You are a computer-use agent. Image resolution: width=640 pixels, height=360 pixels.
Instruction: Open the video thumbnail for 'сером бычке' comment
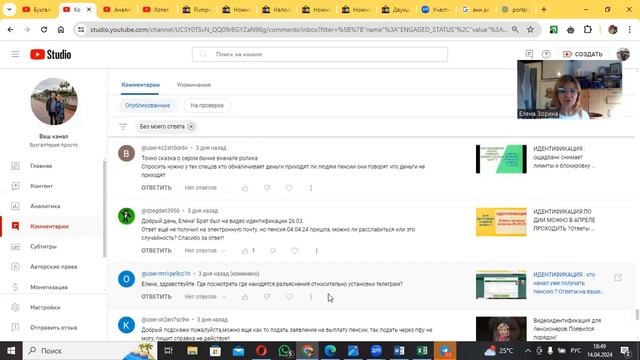[x=501, y=159]
